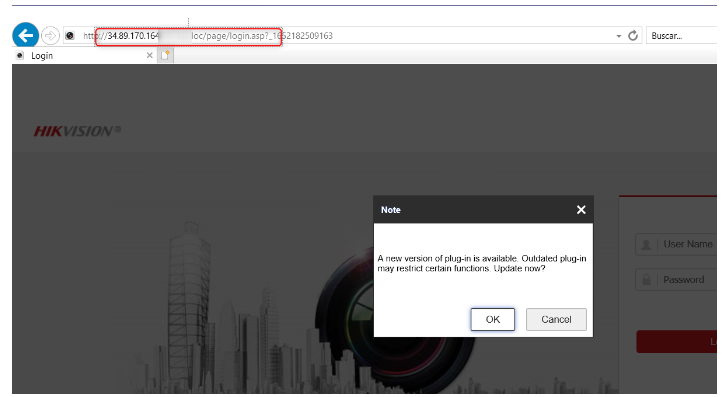Click the Hikvision logo
The image size is (722, 397).
coord(77,131)
